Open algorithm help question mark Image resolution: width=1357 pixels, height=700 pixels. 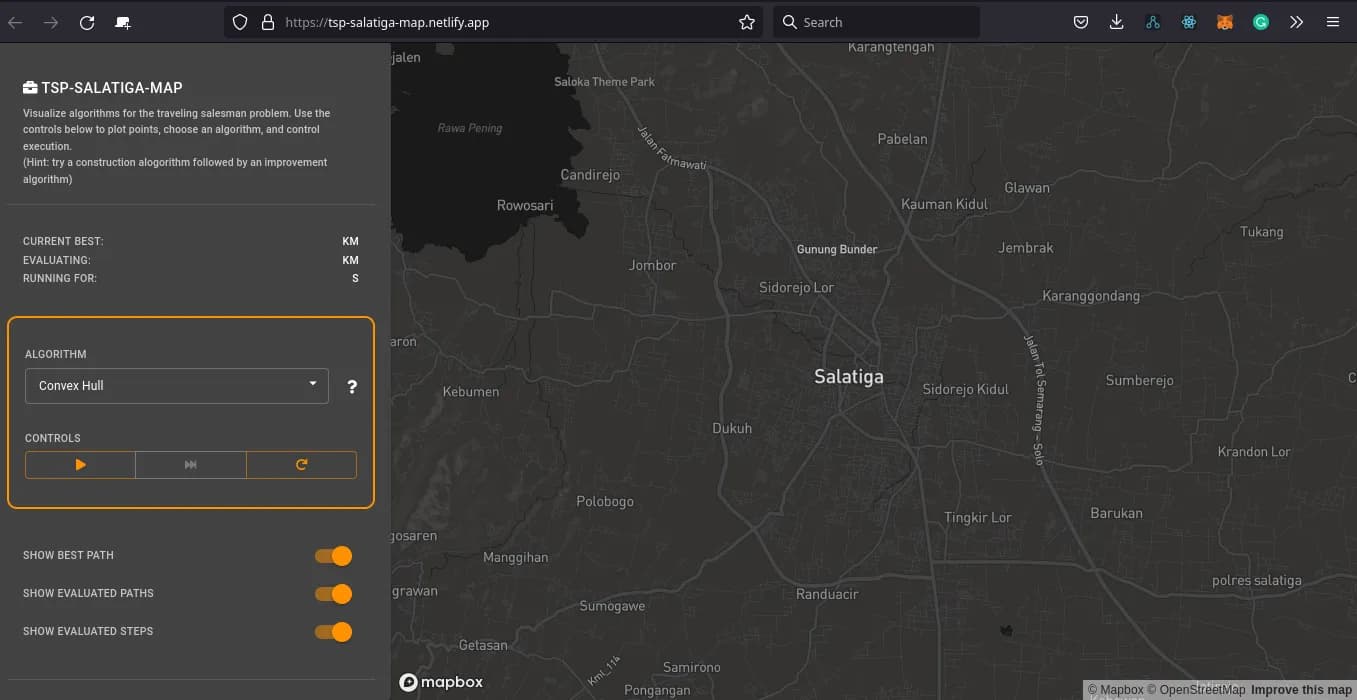pyautogui.click(x=352, y=387)
